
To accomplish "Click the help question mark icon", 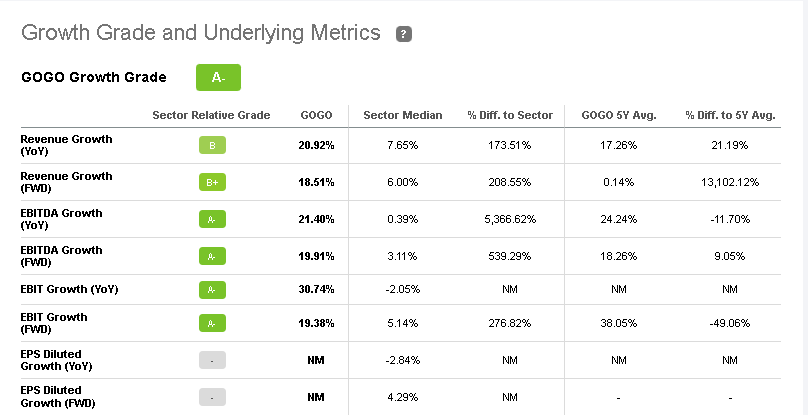I will [404, 34].
